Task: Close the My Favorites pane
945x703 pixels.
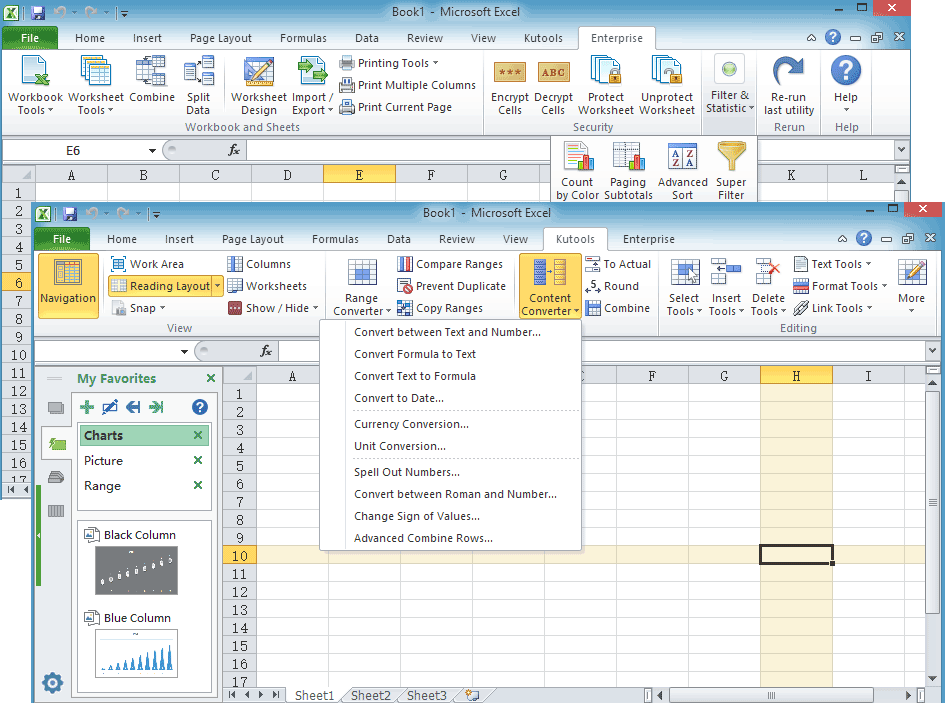Action: point(211,378)
